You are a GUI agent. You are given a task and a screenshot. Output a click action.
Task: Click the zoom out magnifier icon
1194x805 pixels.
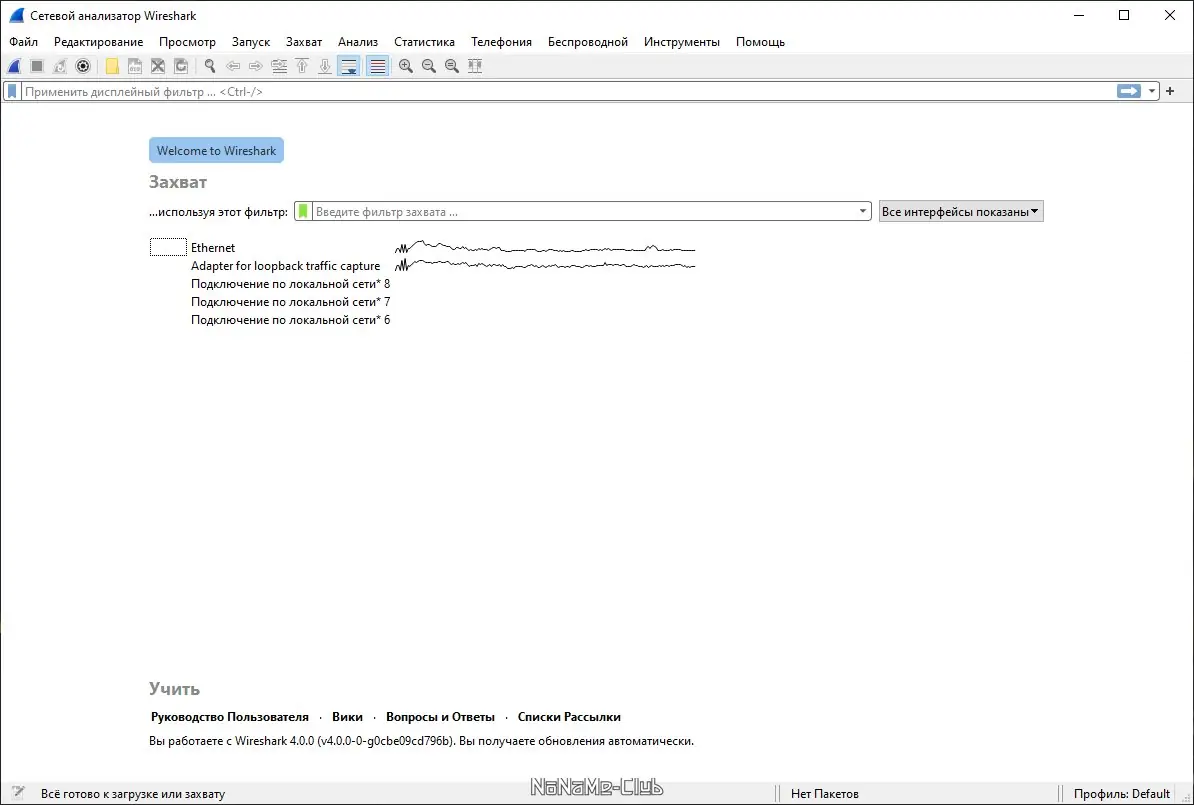tap(429, 66)
